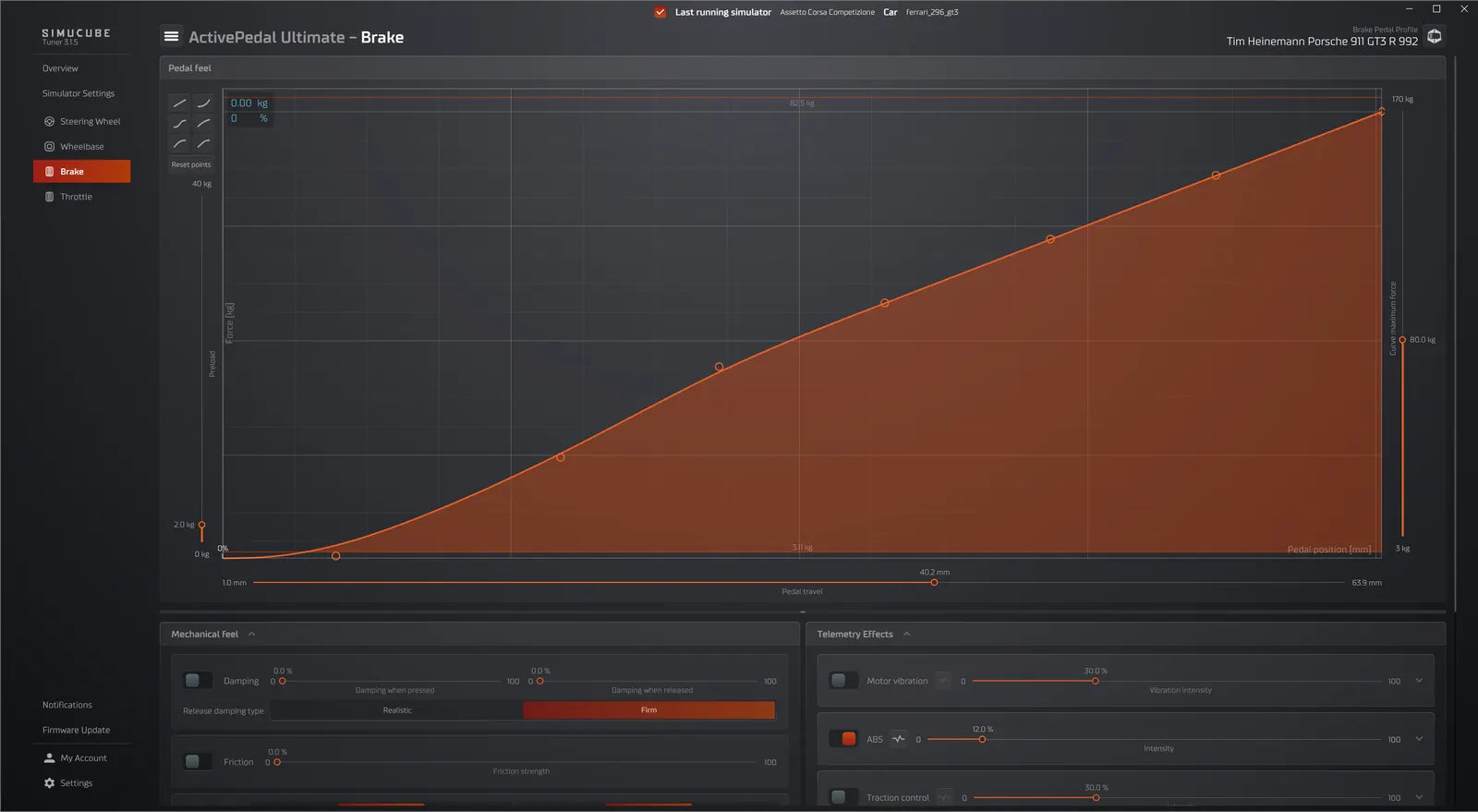Click the Pedal travel slider handle at 40.2 mm
This screenshot has height=812, width=1478.
[x=934, y=582]
